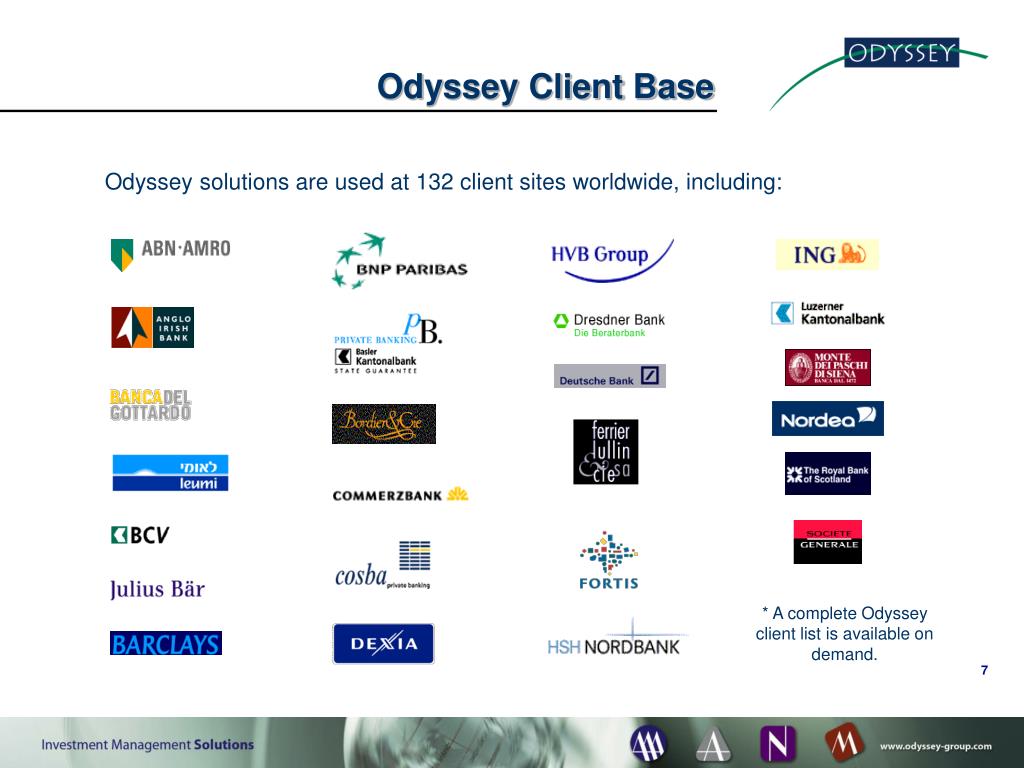Select the Royal Bank of Scotland logo
The height and width of the screenshot is (768, 1024).
coord(827,473)
